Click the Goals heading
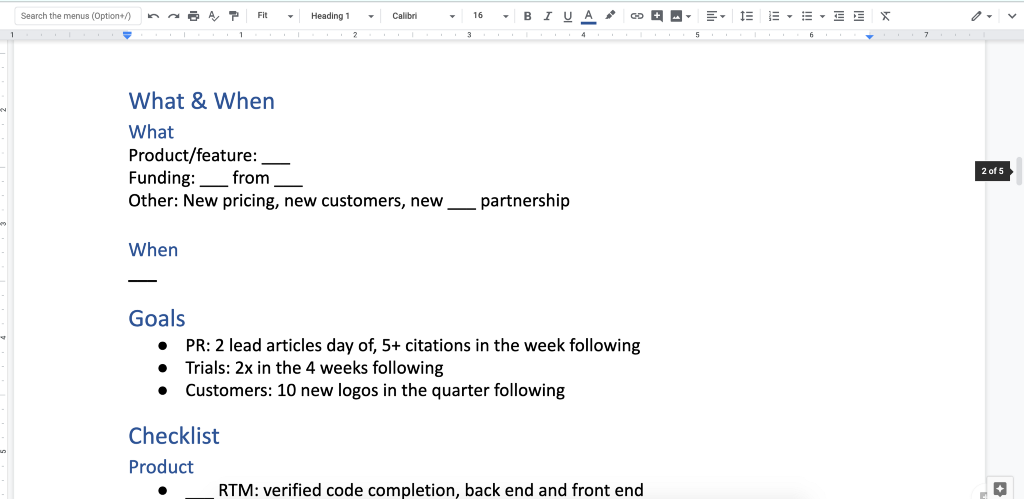Image resolution: width=1024 pixels, height=499 pixels. click(157, 318)
